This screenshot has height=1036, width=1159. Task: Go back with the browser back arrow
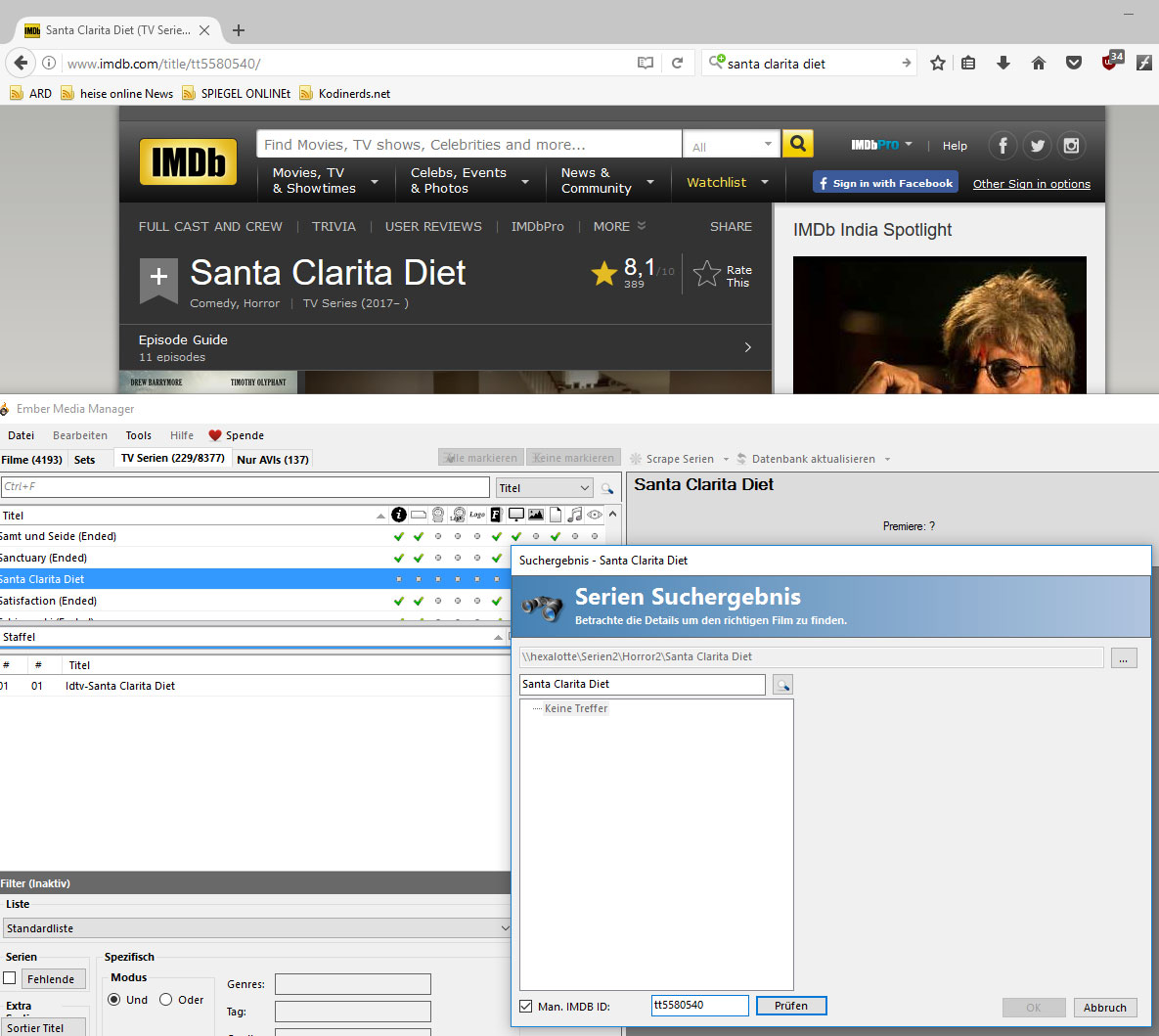pos(21,63)
